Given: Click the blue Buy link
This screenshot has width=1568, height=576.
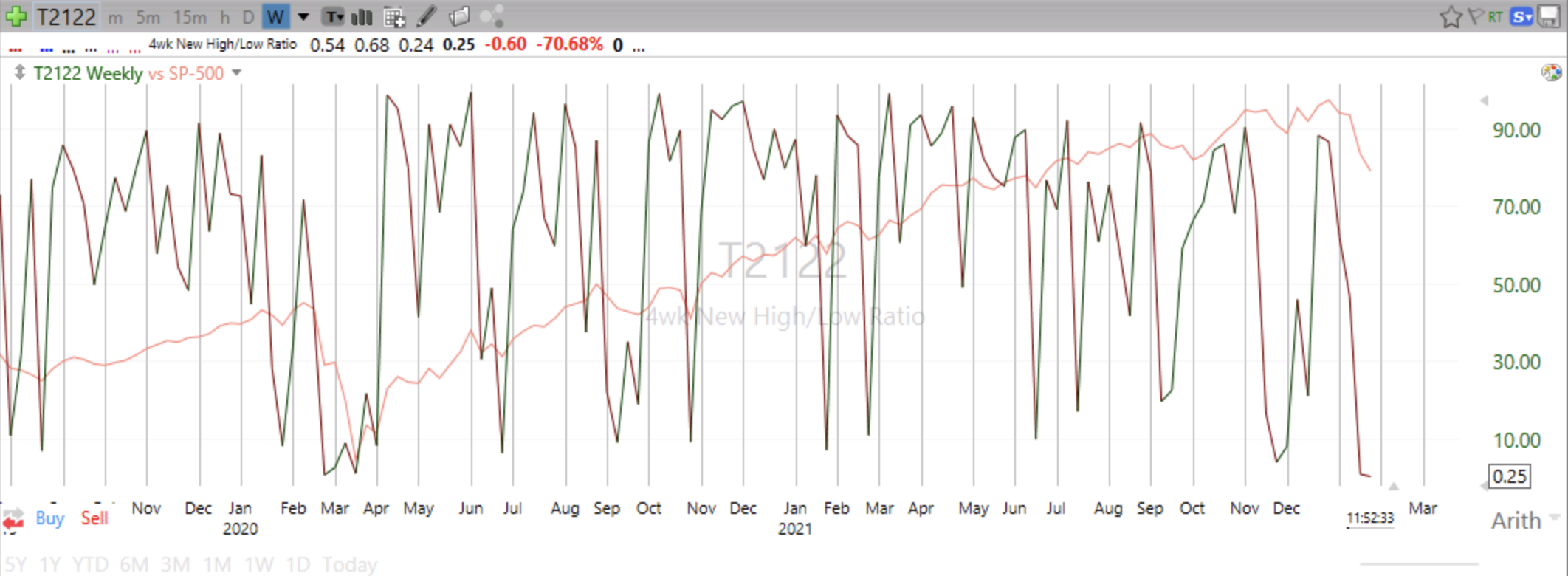Looking at the screenshot, I should (49, 518).
